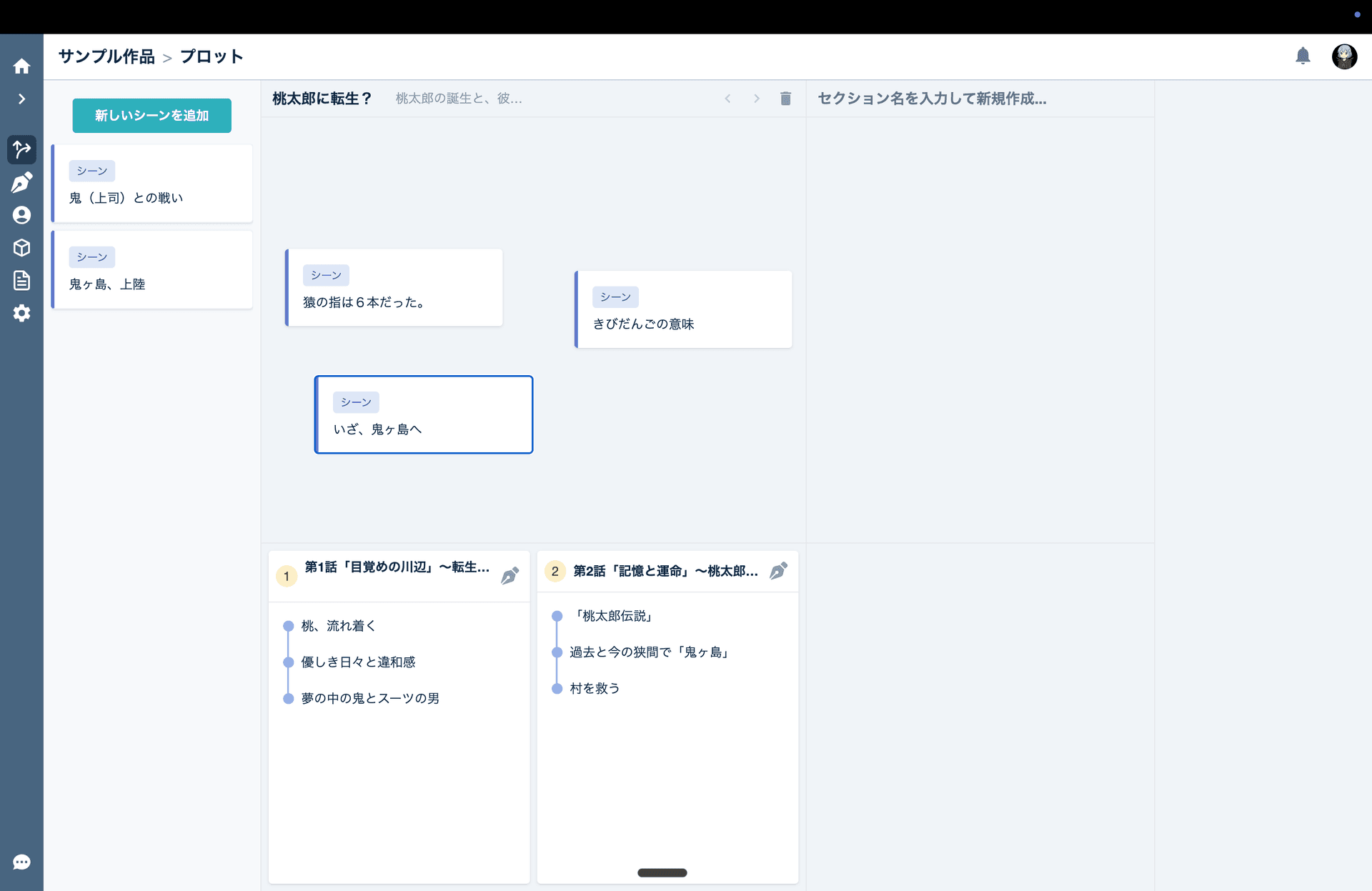Navigate to the previous section with left arrow
The height and width of the screenshot is (891, 1372).
tap(727, 99)
